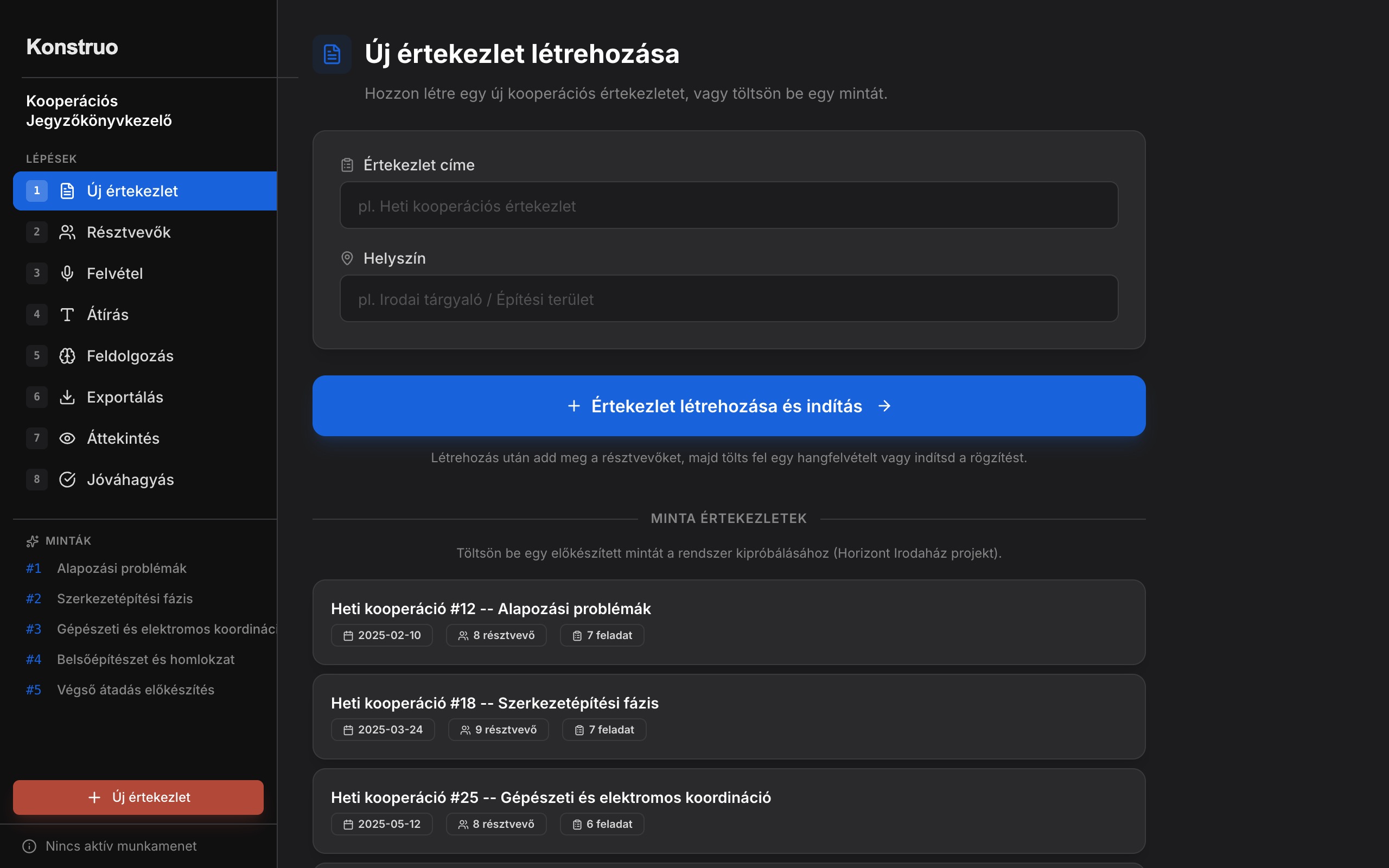Click the calendar icon beside 2025-05-12
Image resolution: width=1389 pixels, height=868 pixels.
coord(348,825)
